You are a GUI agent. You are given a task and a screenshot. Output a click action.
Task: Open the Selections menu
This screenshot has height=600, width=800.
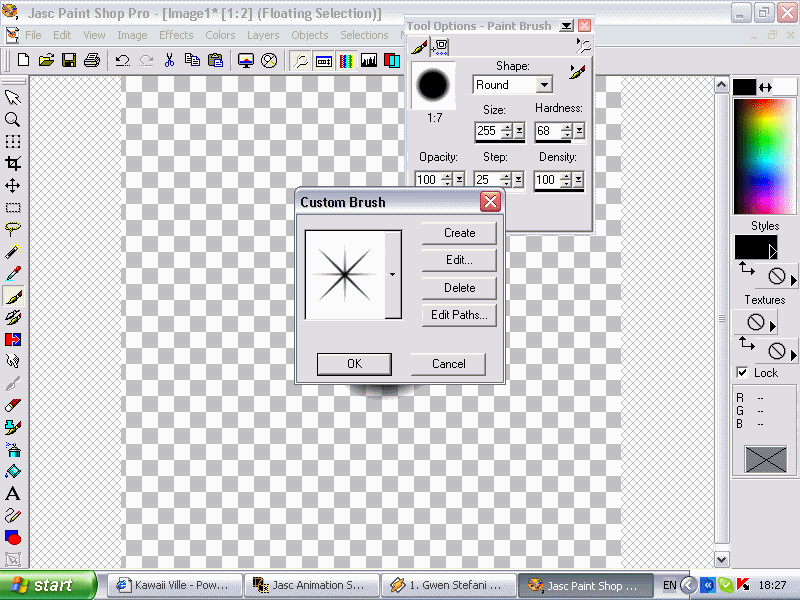click(364, 35)
